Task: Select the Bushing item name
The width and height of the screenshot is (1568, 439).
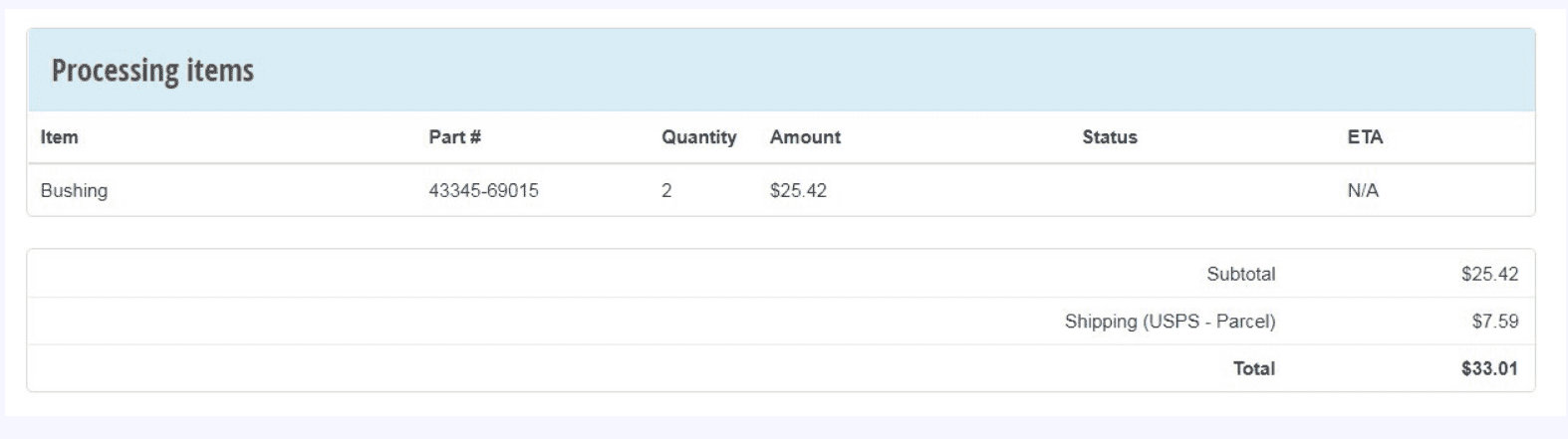Action: [x=74, y=190]
